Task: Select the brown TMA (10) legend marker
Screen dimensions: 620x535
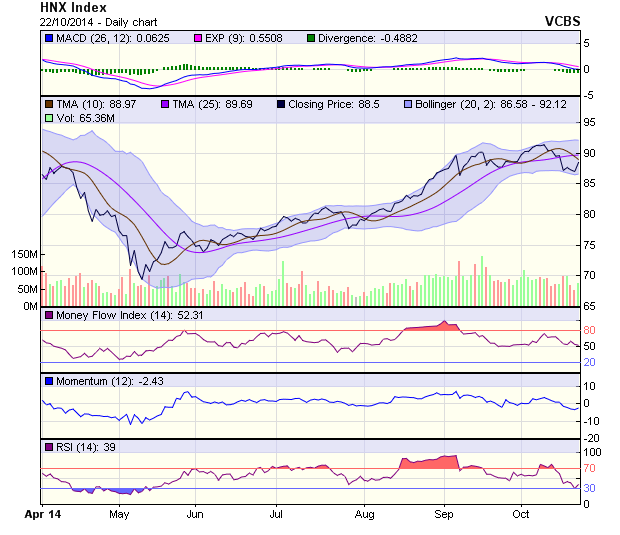Action: click(x=49, y=104)
